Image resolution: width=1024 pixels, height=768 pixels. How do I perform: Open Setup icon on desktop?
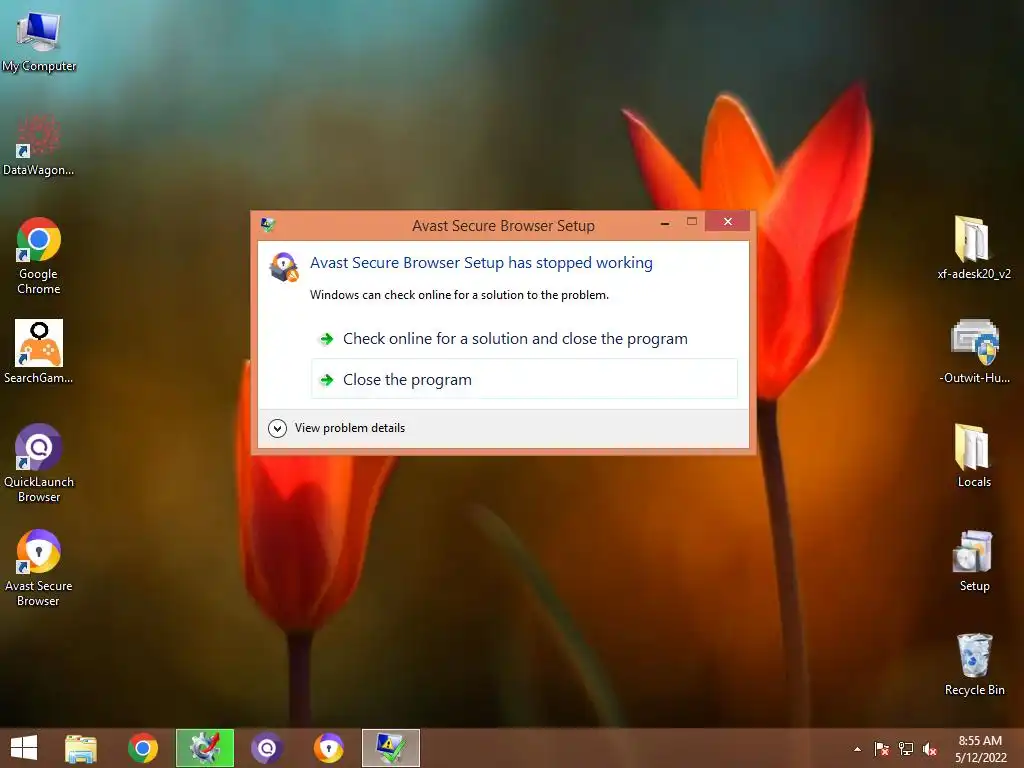[x=974, y=562]
